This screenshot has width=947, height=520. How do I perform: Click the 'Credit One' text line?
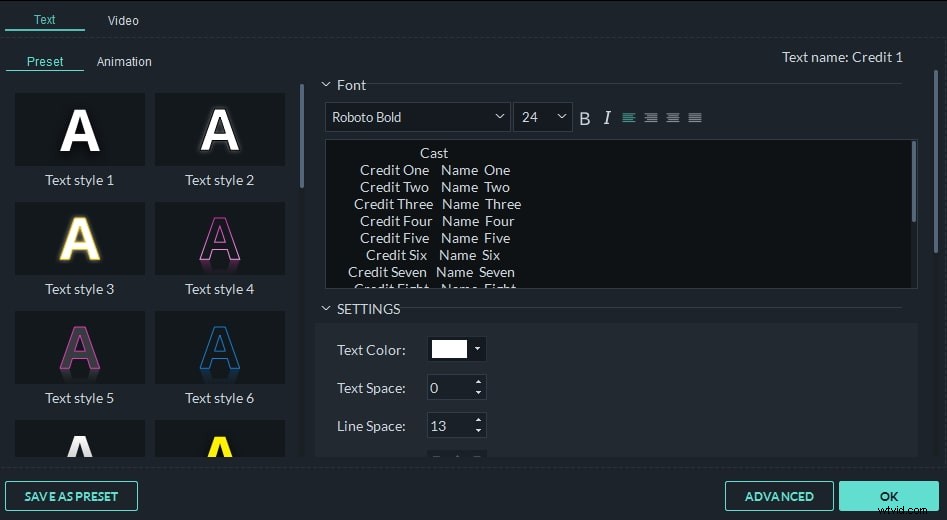coord(394,170)
